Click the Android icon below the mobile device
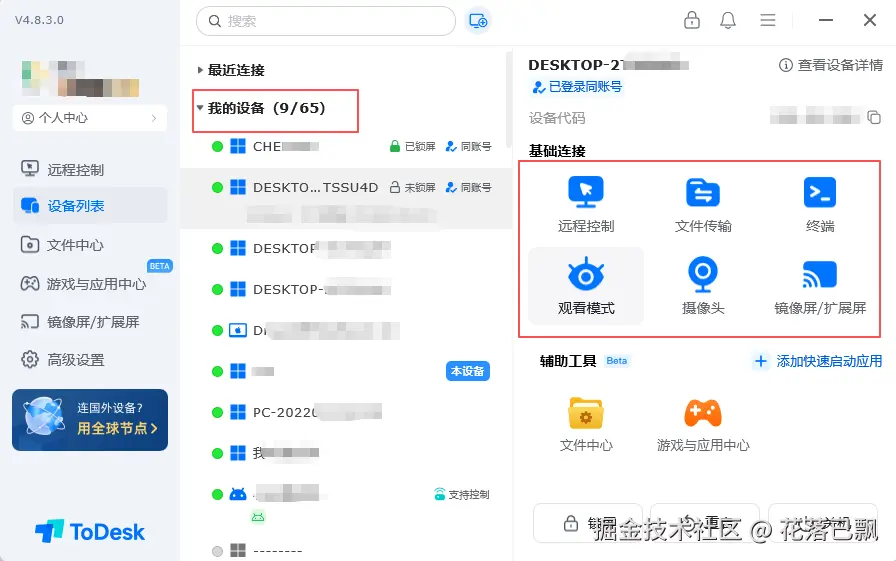 (x=258, y=517)
